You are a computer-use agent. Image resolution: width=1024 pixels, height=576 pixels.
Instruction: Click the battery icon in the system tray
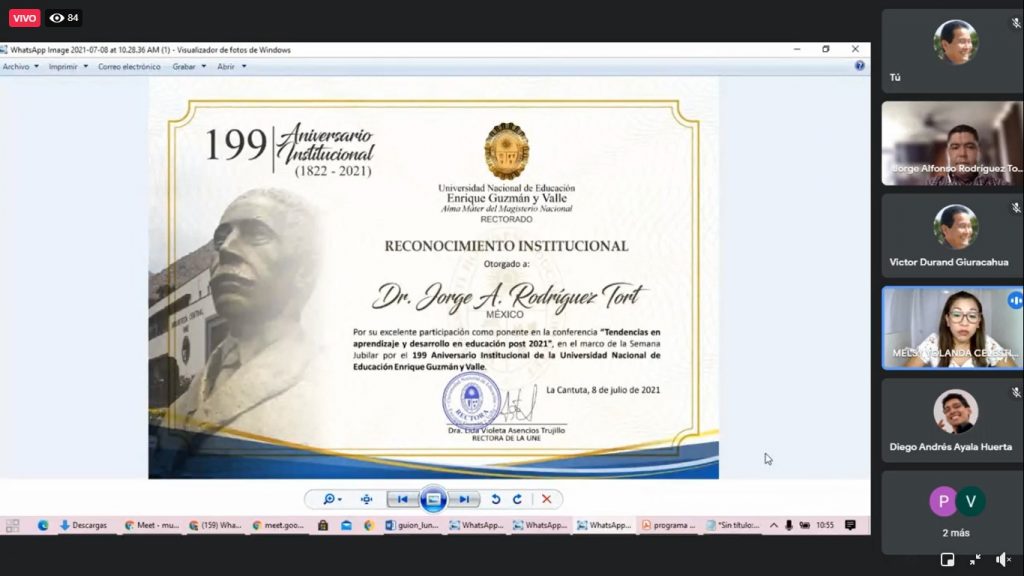[805, 525]
